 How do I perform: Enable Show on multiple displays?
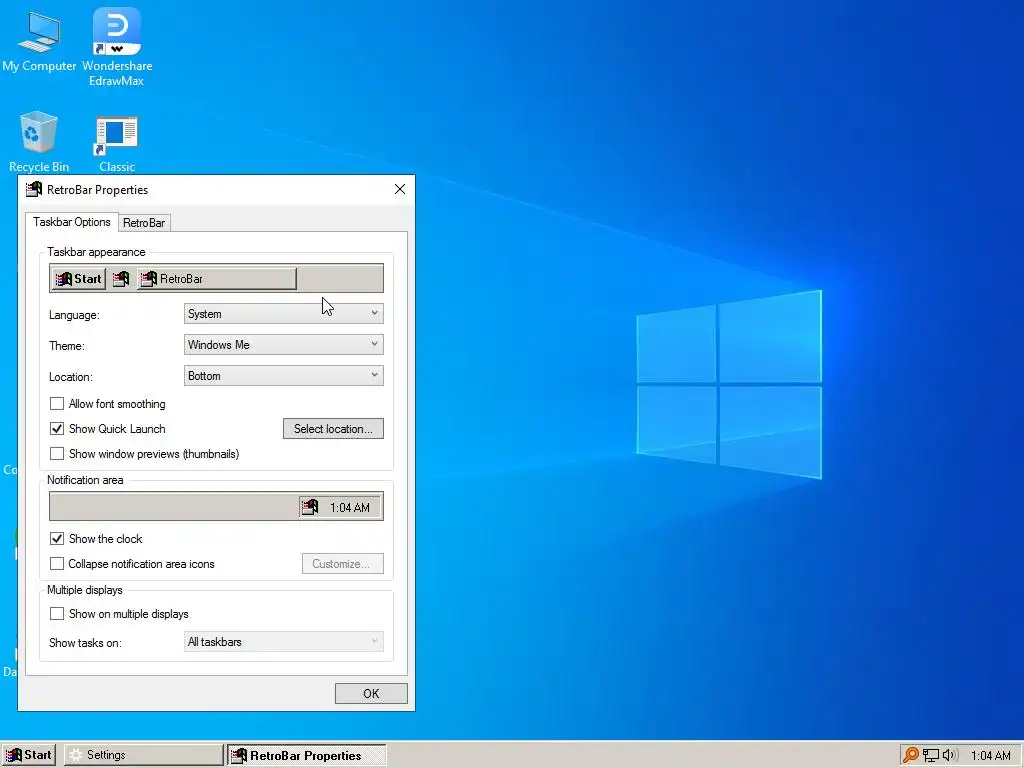click(57, 614)
